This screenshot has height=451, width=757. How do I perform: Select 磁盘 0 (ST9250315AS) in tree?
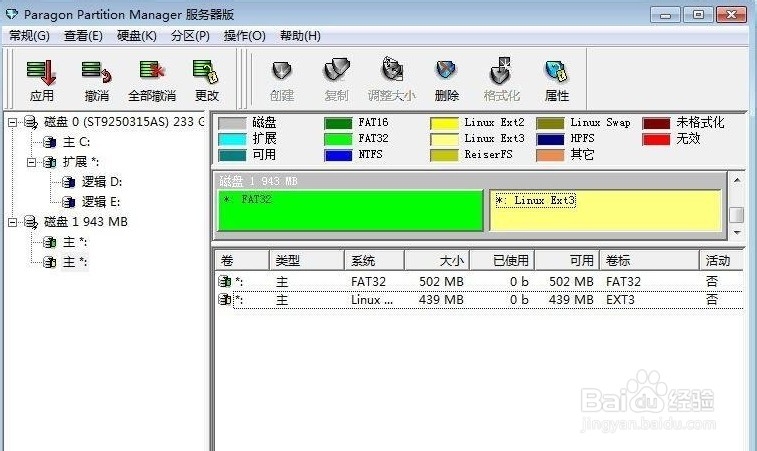pos(124,122)
